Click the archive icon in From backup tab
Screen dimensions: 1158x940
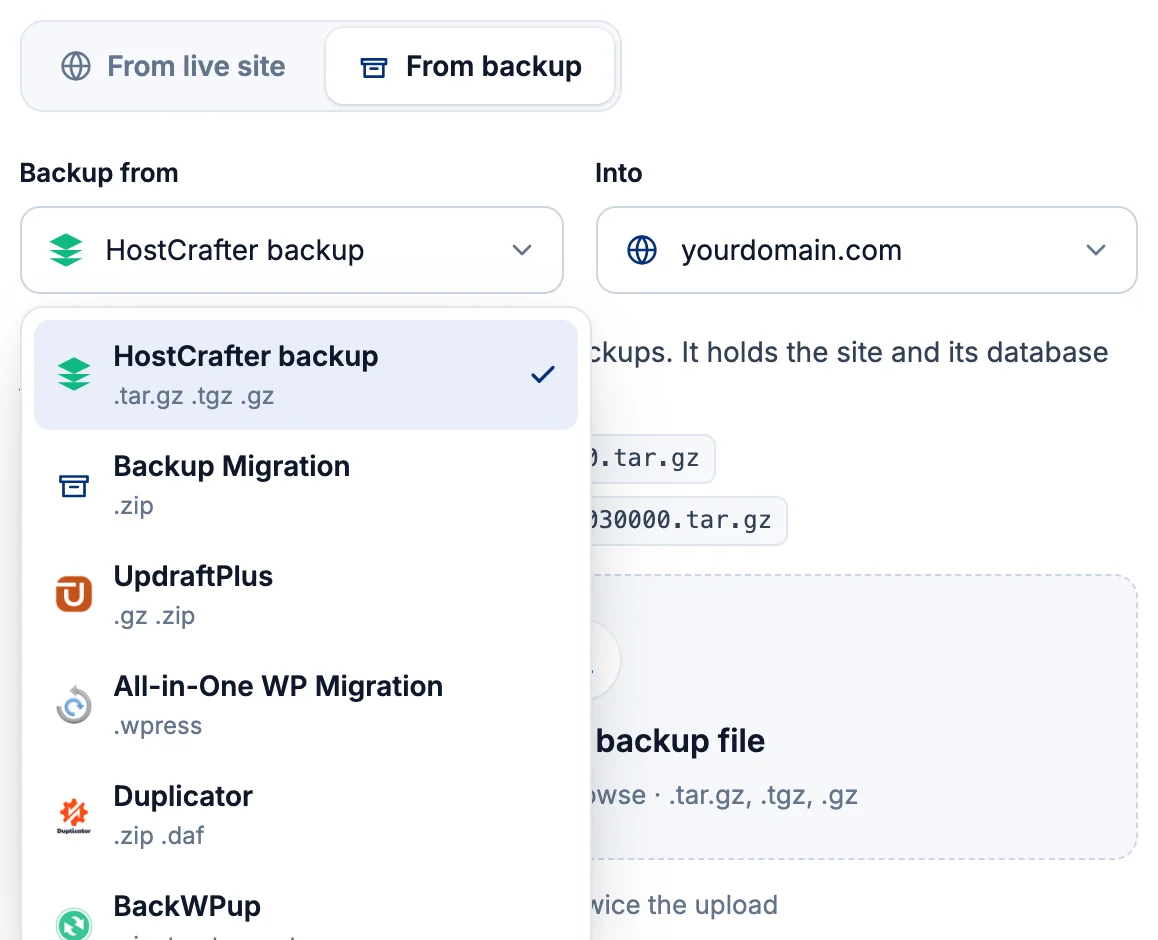(x=374, y=67)
